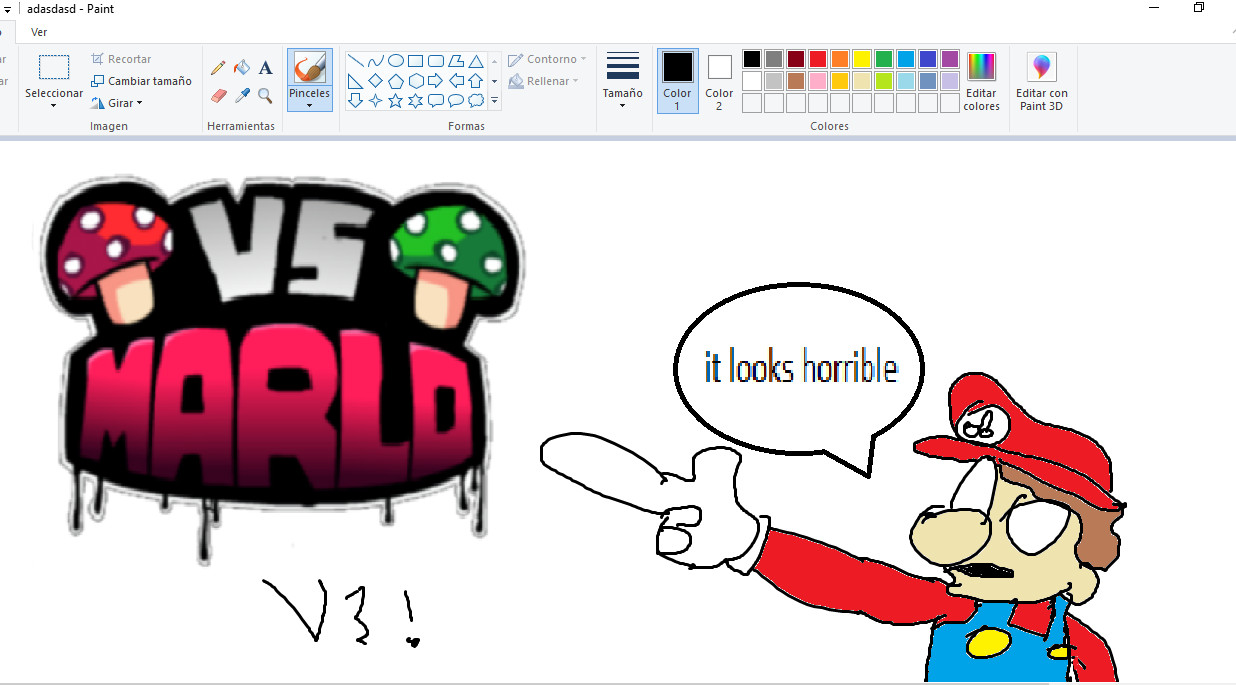Viewport: 1236px width, 685px height.
Task: Select the Magnifier tool
Action: tap(265, 96)
